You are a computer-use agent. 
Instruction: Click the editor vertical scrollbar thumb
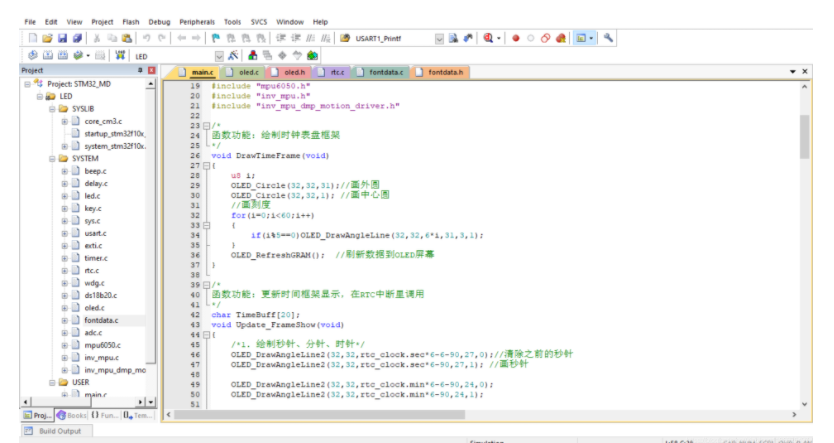804,137
